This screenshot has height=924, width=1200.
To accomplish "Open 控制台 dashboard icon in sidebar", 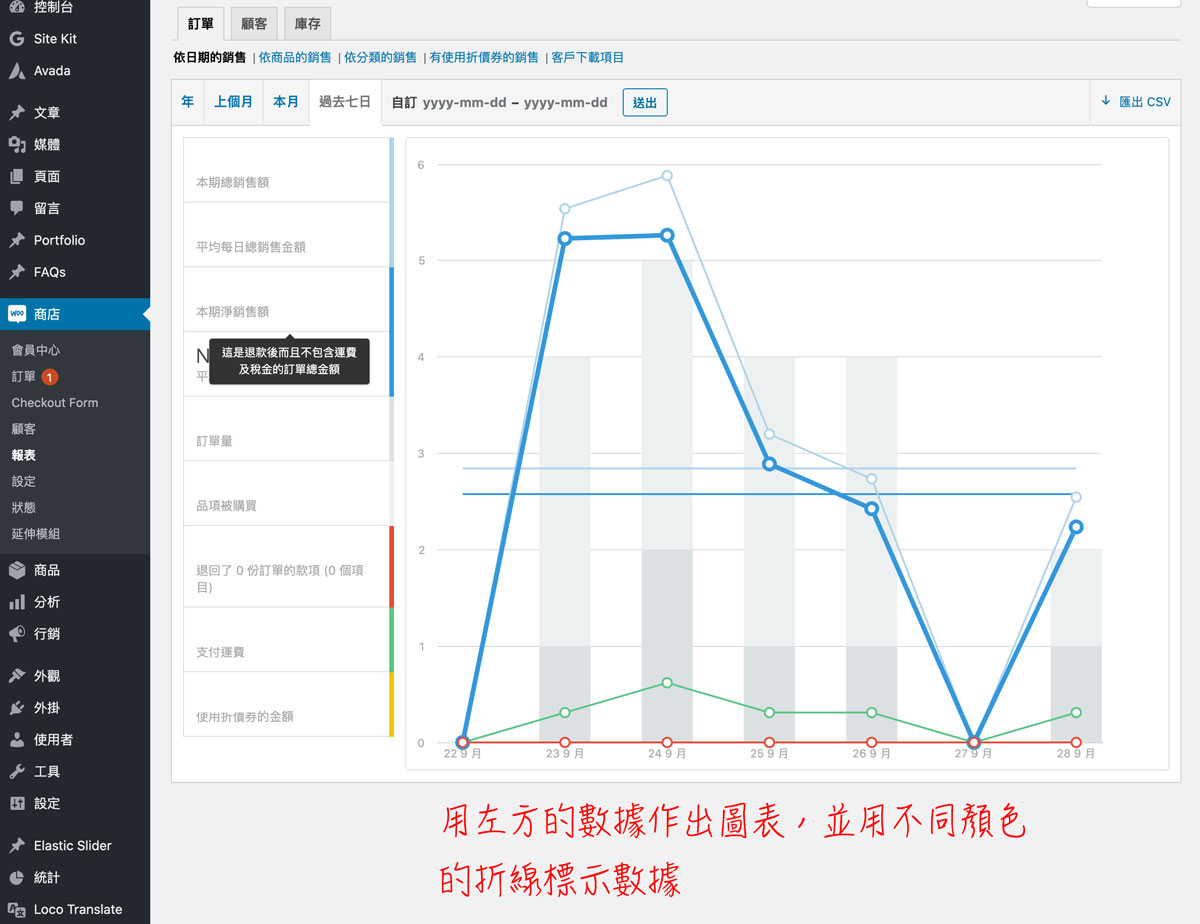I will [17, 7].
